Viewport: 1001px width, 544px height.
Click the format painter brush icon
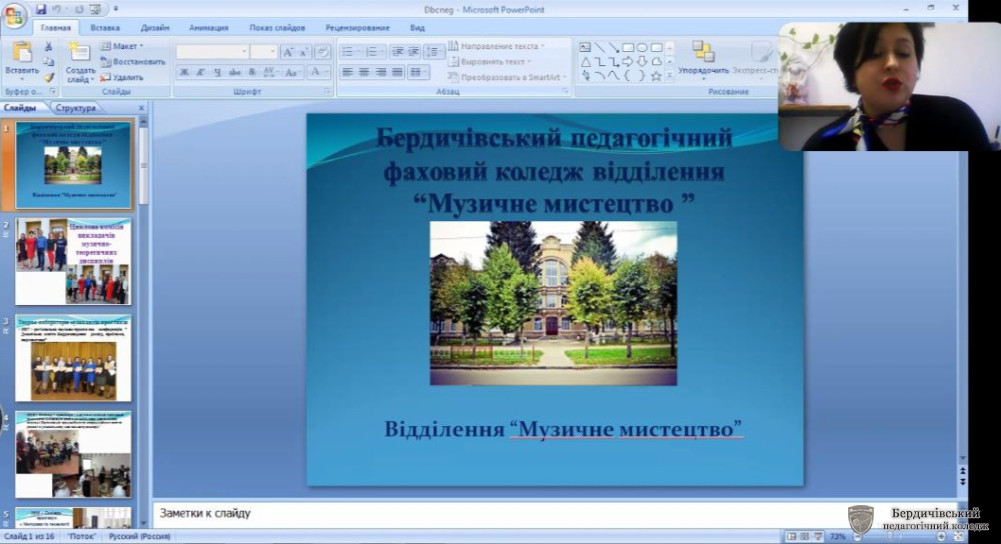(48, 77)
